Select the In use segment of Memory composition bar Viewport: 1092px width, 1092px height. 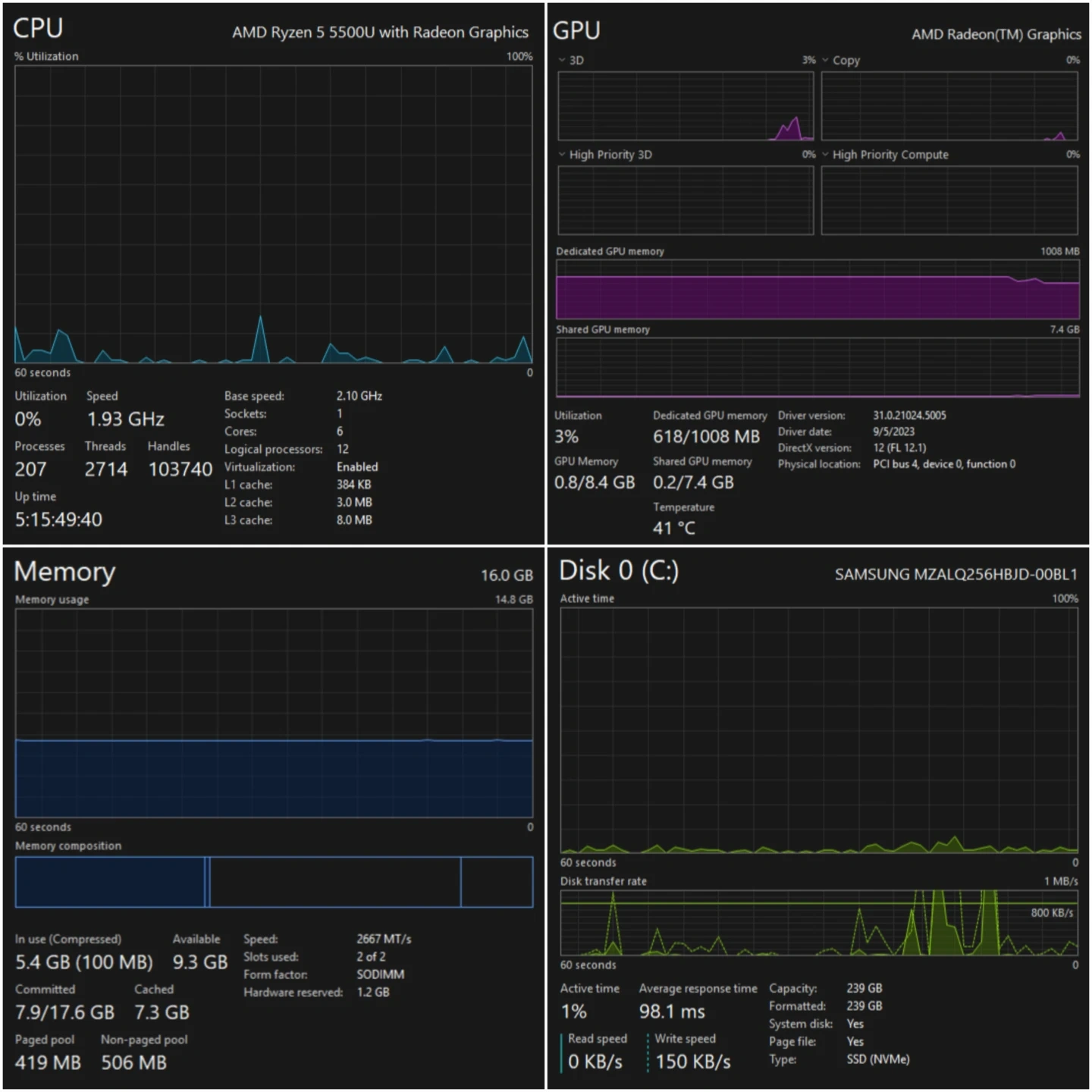tap(109, 882)
